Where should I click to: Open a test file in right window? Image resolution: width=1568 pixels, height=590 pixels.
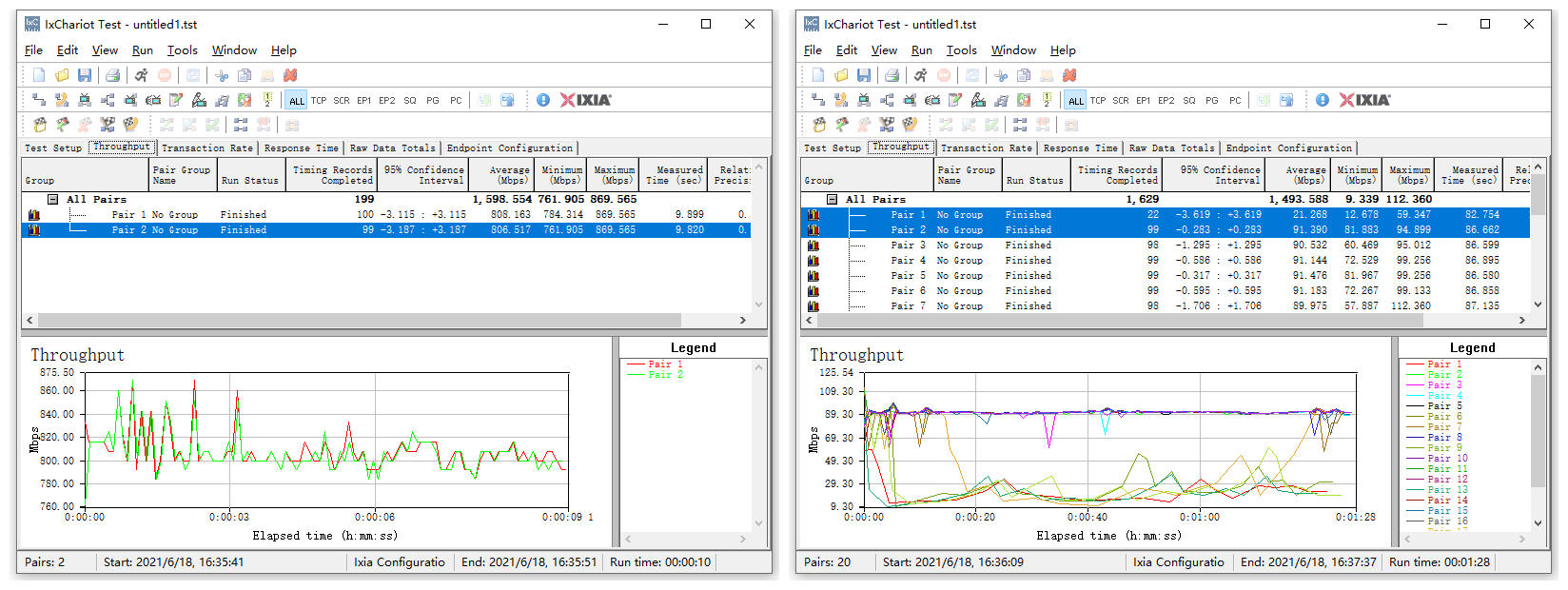click(841, 75)
